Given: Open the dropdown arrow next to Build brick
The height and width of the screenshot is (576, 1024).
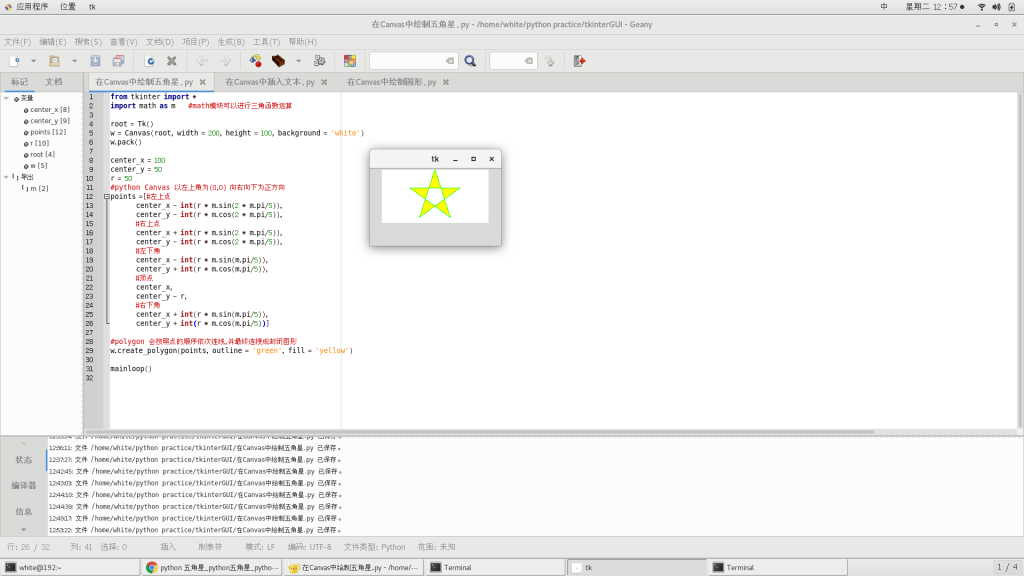Looking at the screenshot, I should pos(298,61).
